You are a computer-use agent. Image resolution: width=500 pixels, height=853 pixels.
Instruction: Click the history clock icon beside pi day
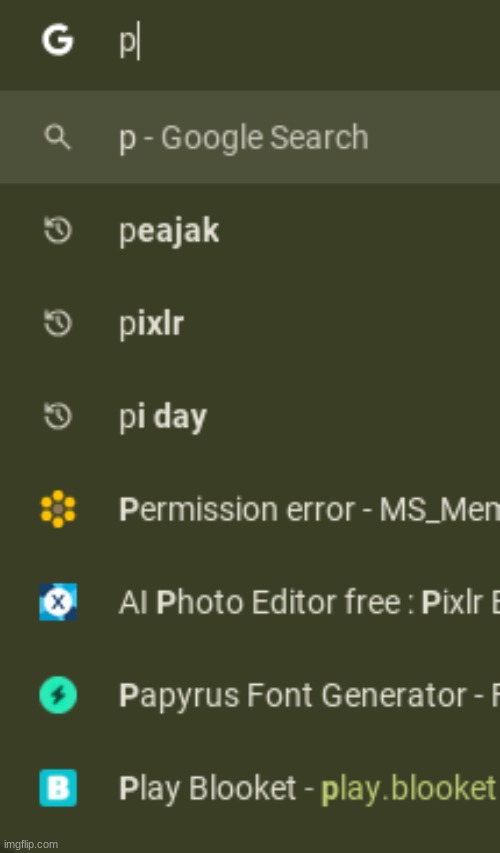coord(58,416)
